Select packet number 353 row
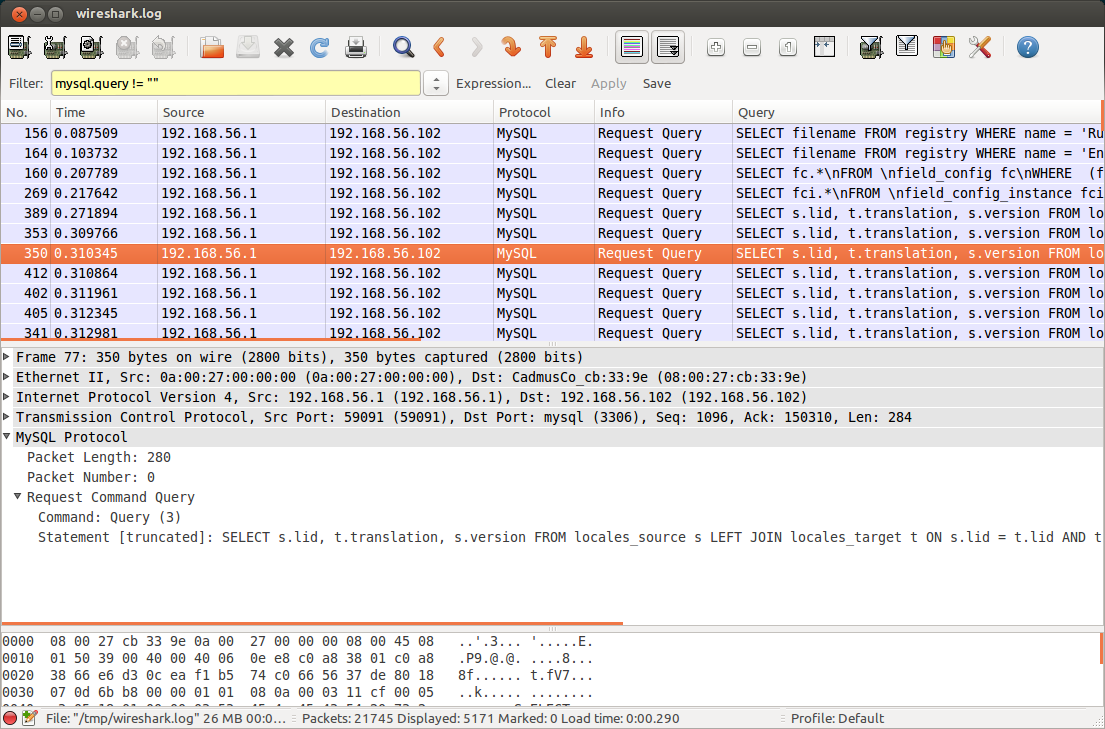This screenshot has width=1105, height=729. pyautogui.click(x=552, y=233)
